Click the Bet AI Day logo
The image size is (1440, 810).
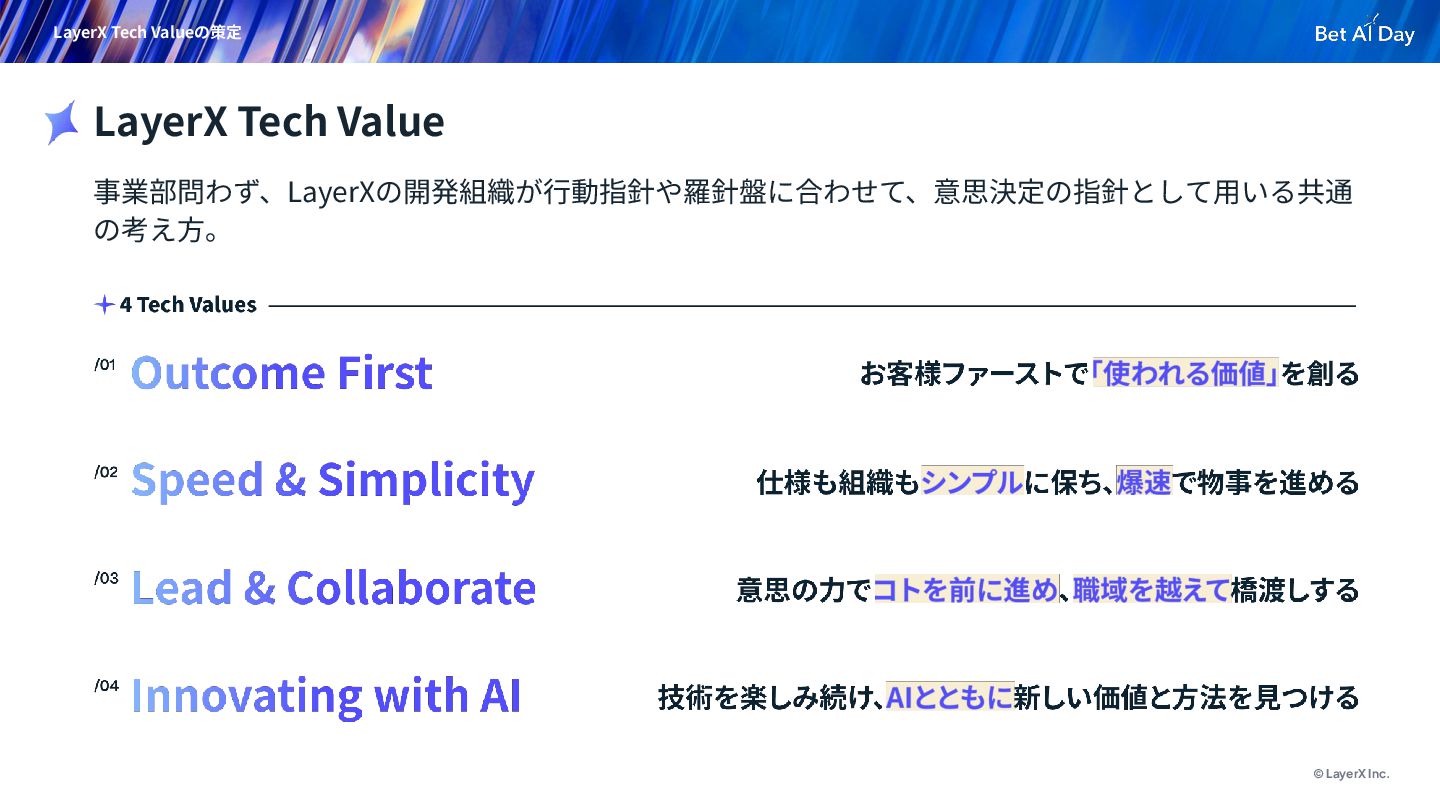[1364, 31]
